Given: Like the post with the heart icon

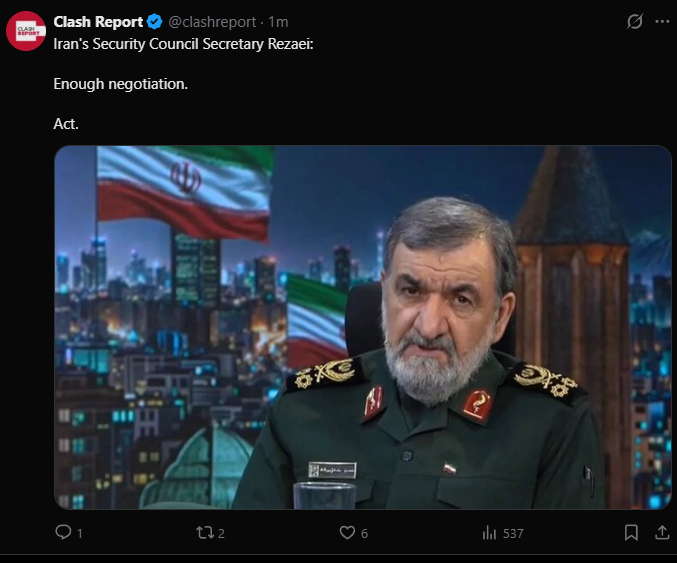Looking at the screenshot, I should [x=347, y=532].
